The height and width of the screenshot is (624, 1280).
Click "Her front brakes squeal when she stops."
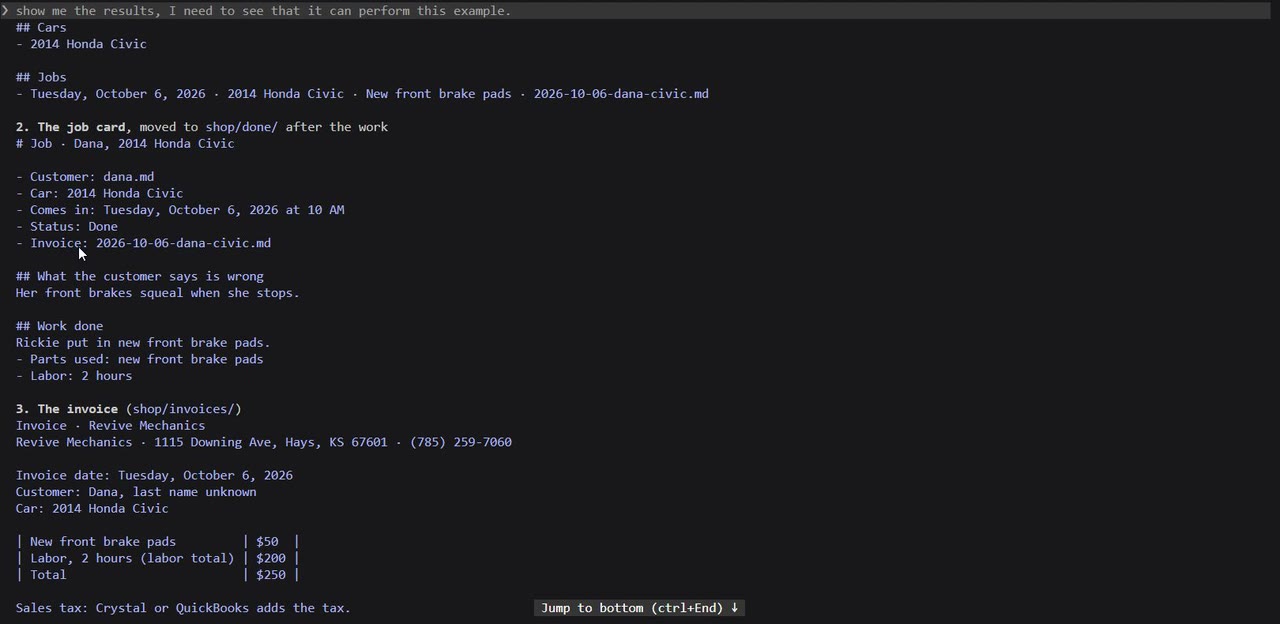(158, 293)
